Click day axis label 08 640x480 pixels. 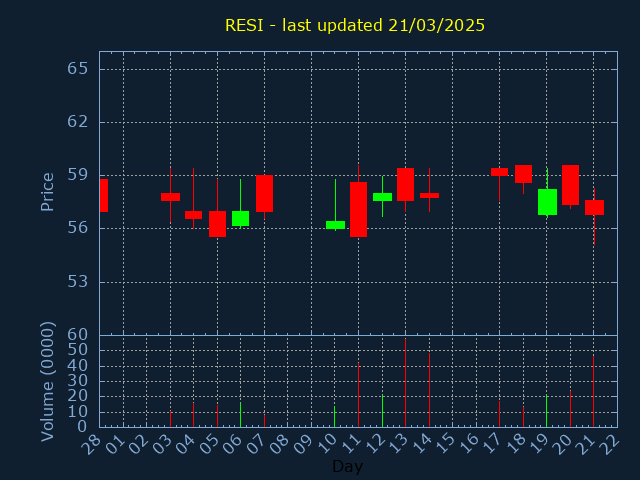(280, 444)
